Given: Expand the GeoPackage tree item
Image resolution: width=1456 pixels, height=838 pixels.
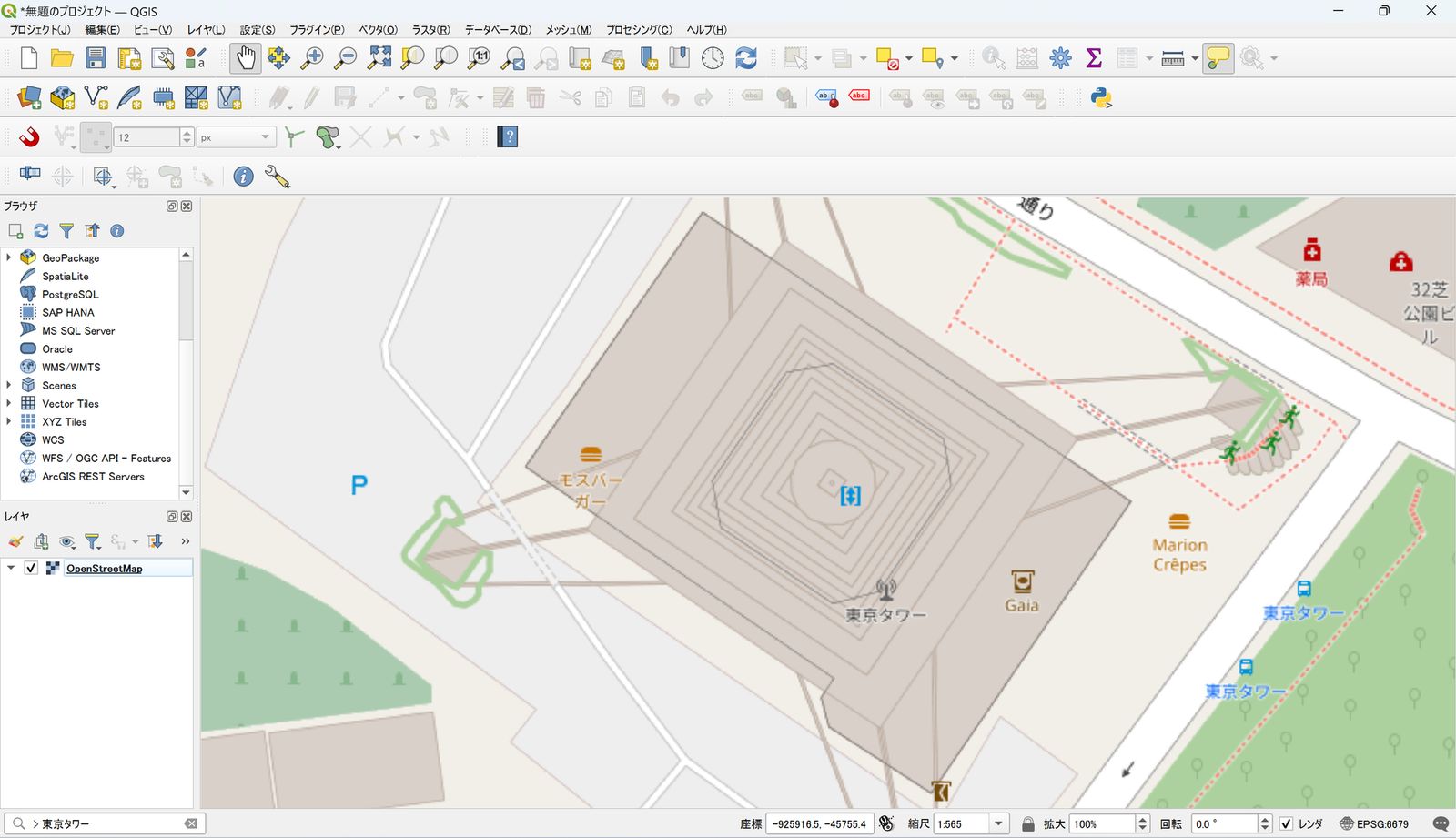Looking at the screenshot, I should click(9, 257).
